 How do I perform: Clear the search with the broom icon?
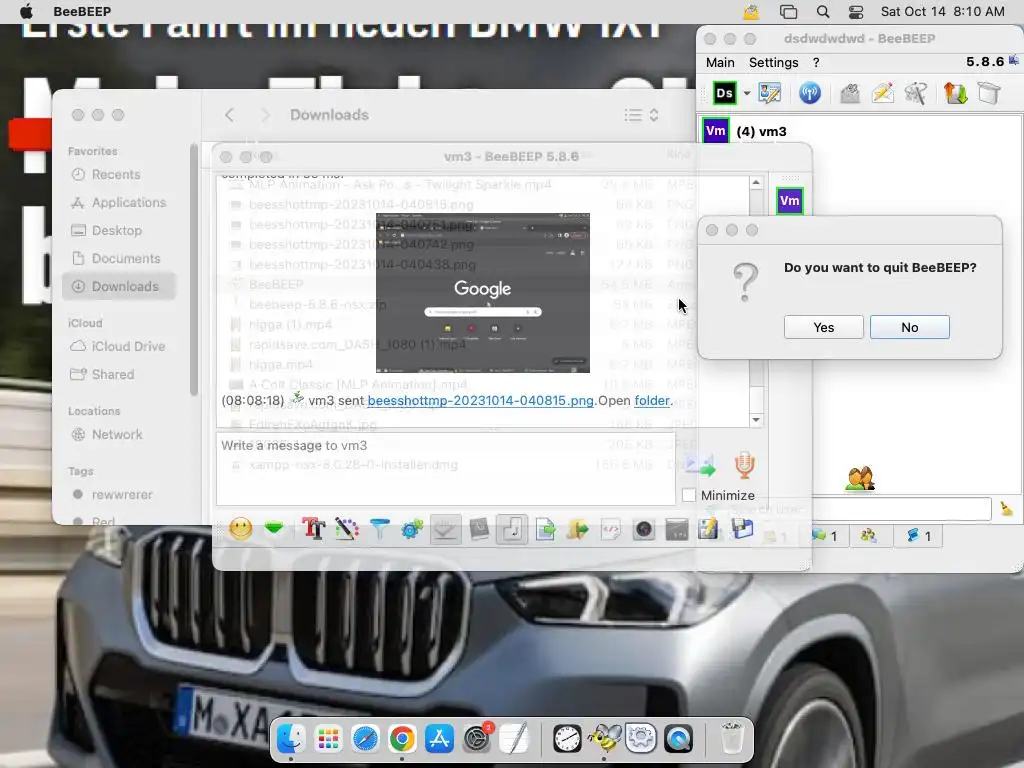[1006, 509]
